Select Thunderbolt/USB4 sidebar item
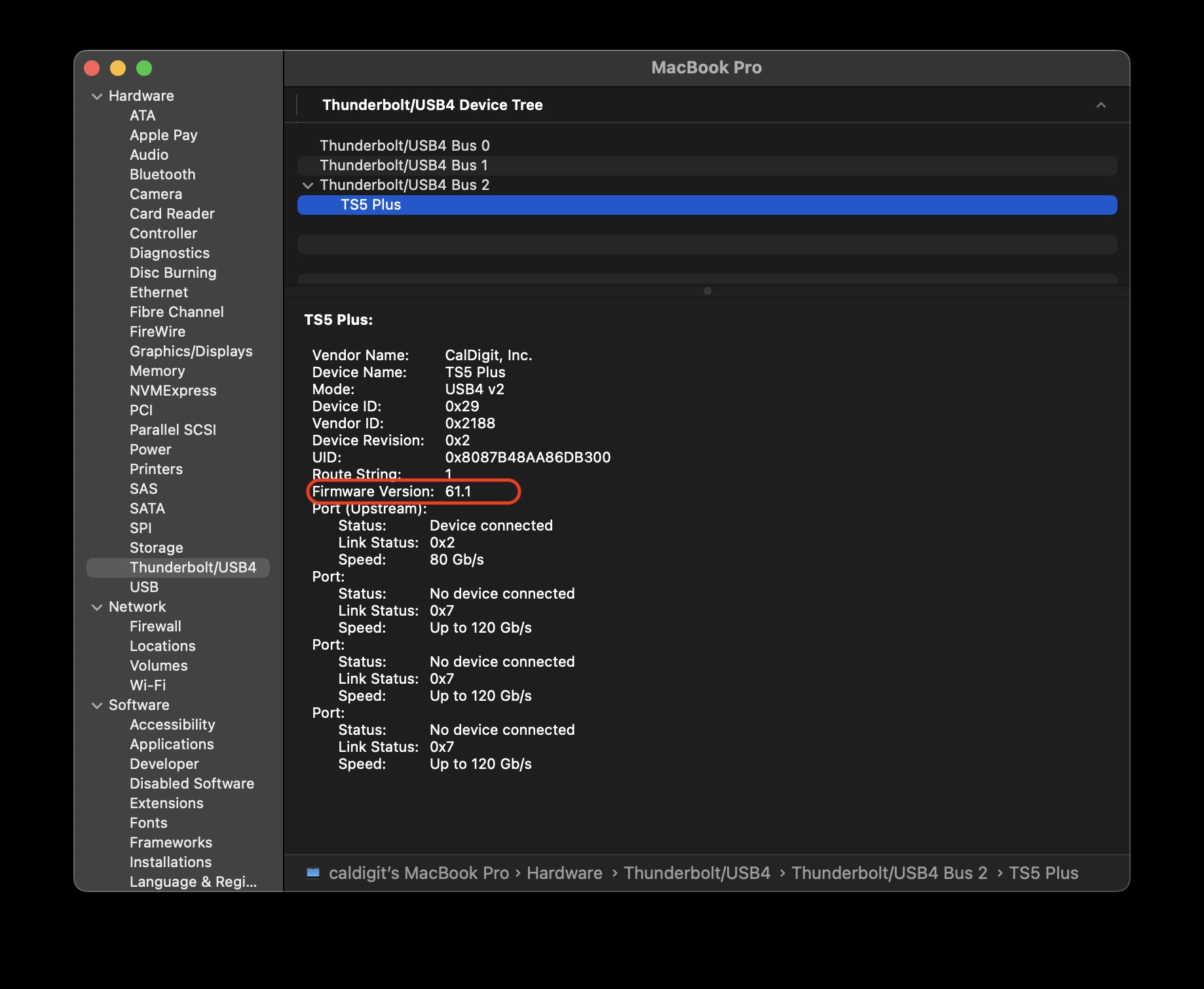Image resolution: width=1204 pixels, height=989 pixels. pyautogui.click(x=178, y=567)
